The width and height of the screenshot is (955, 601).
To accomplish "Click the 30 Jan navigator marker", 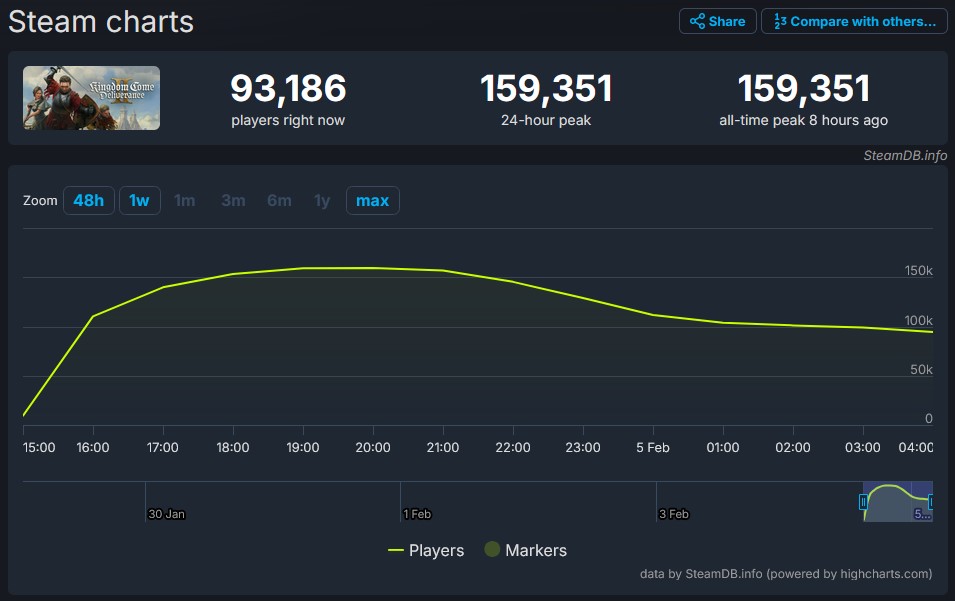I will [166, 514].
